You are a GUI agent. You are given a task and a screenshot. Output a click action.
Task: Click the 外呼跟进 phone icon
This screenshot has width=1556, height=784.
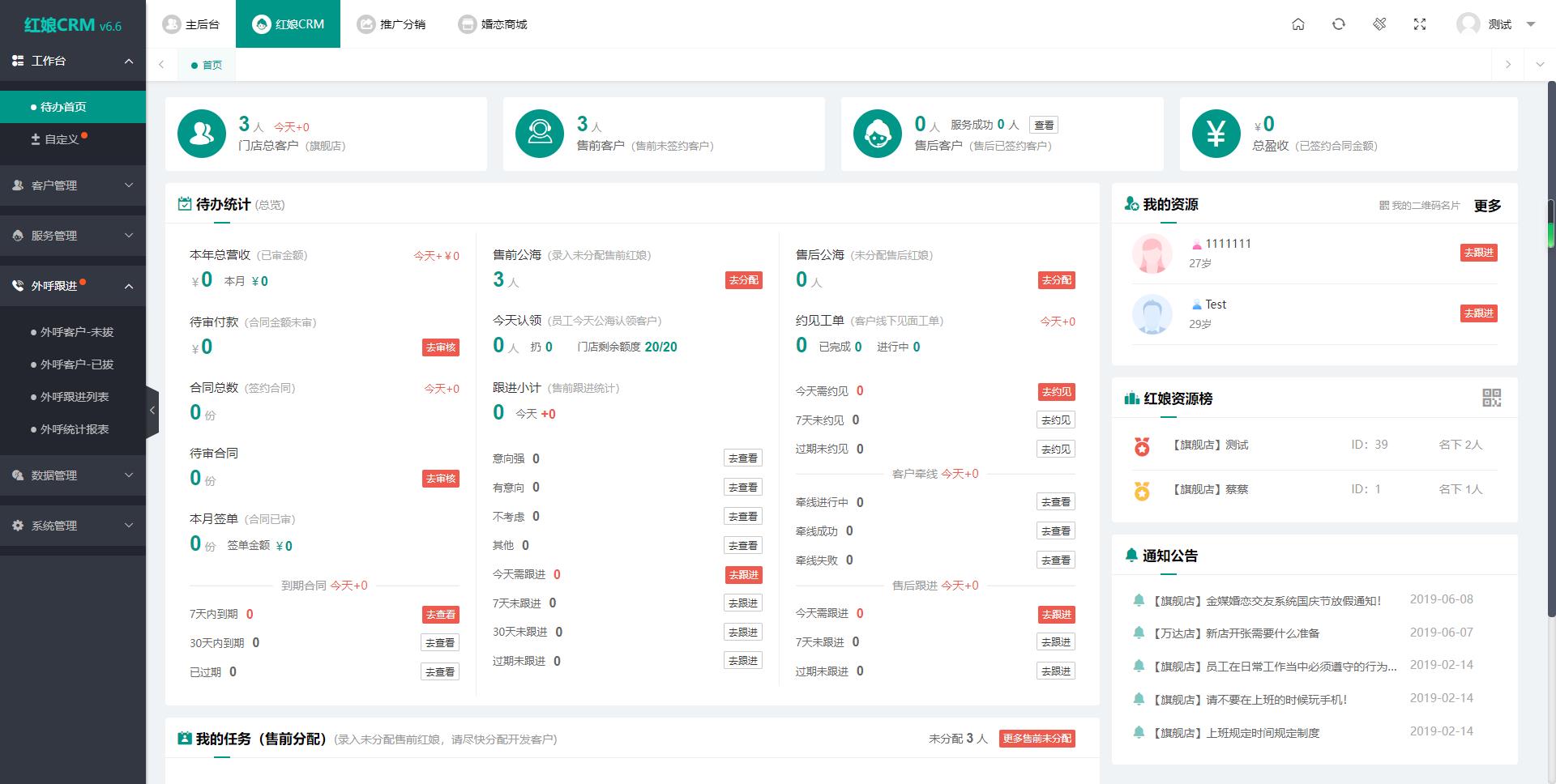coord(17,285)
